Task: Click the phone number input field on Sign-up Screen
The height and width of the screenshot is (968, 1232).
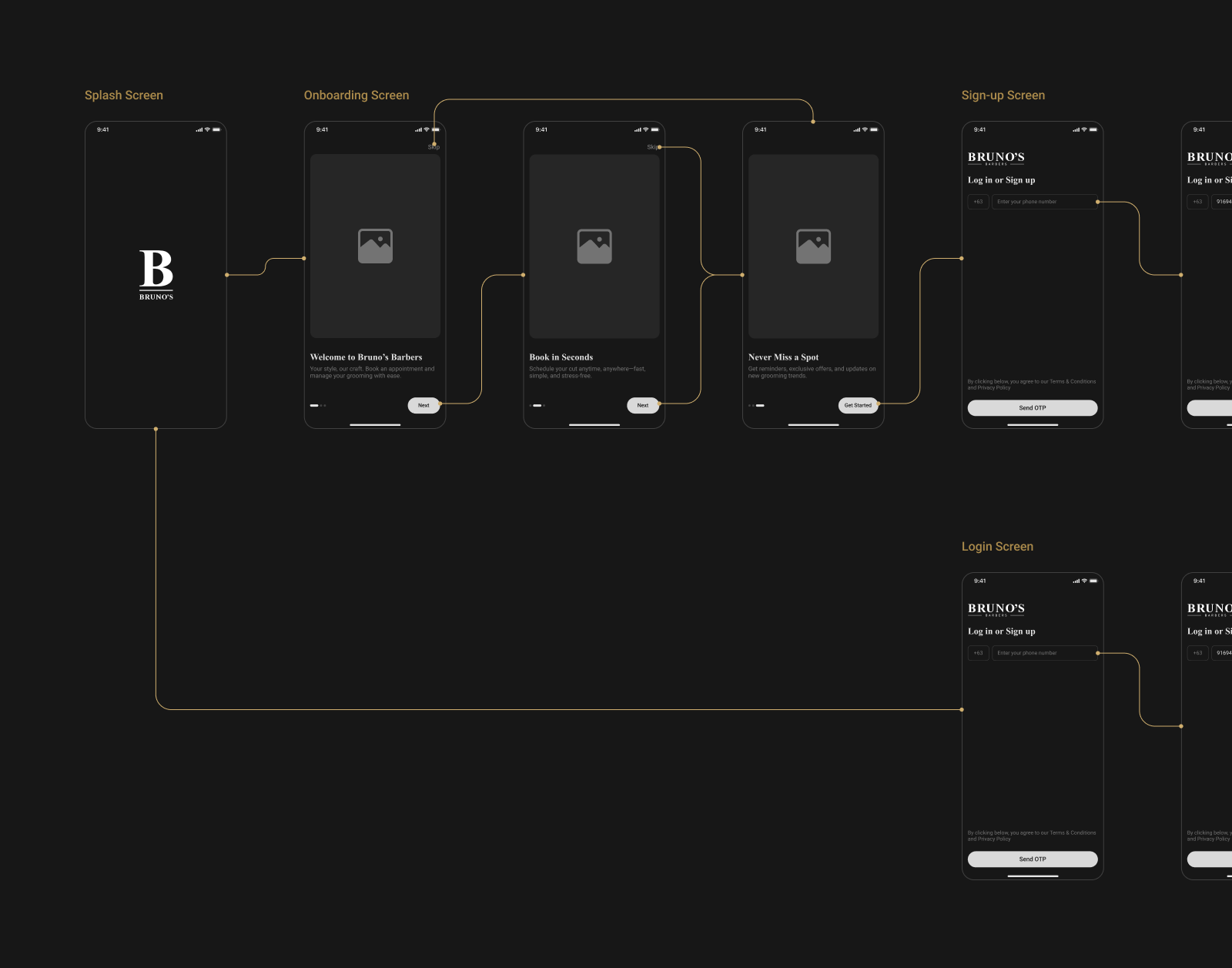Action: (x=1044, y=202)
